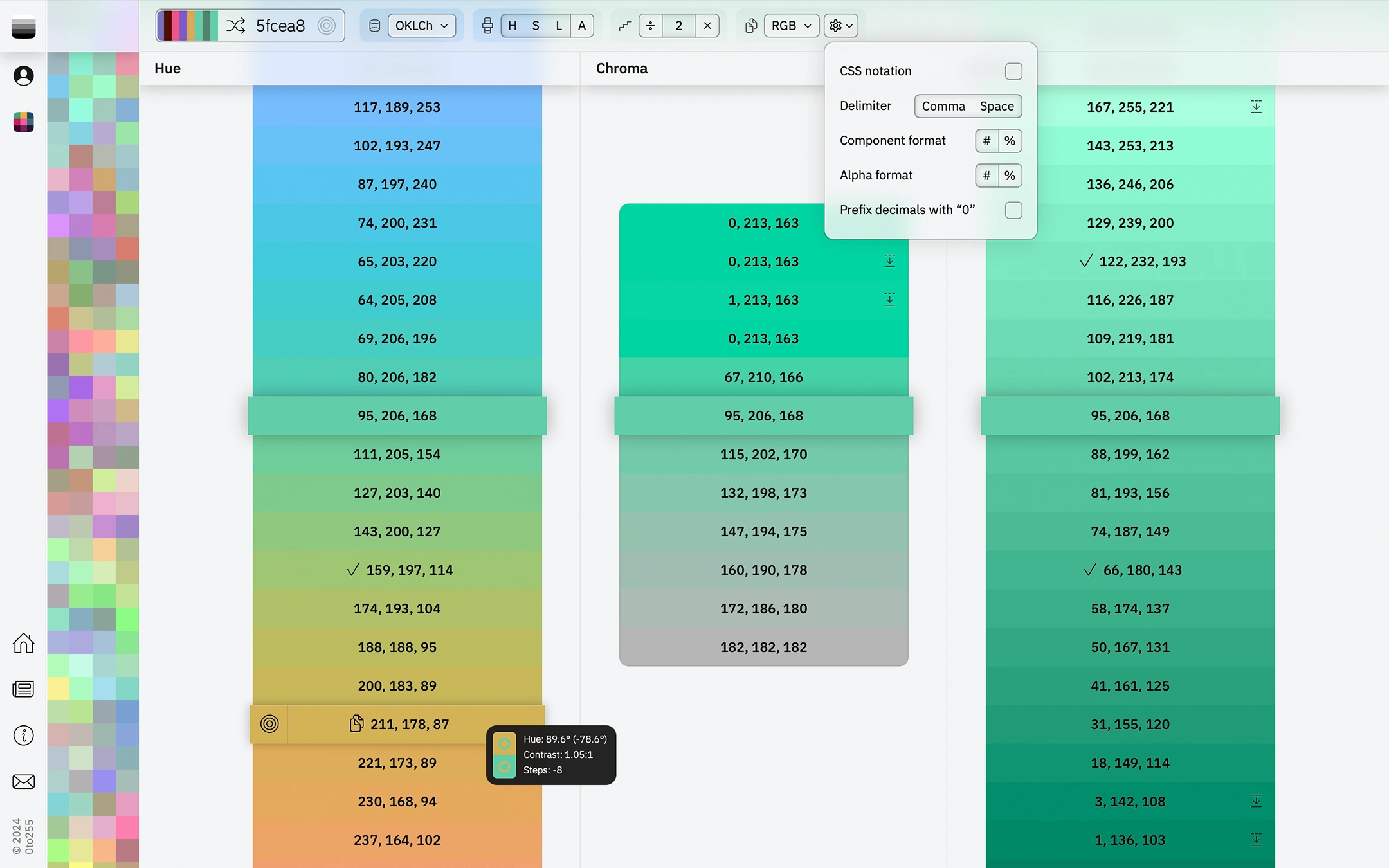The height and width of the screenshot is (868, 1389).
Task: Open the RGB output format dropdown
Action: [x=790, y=26]
